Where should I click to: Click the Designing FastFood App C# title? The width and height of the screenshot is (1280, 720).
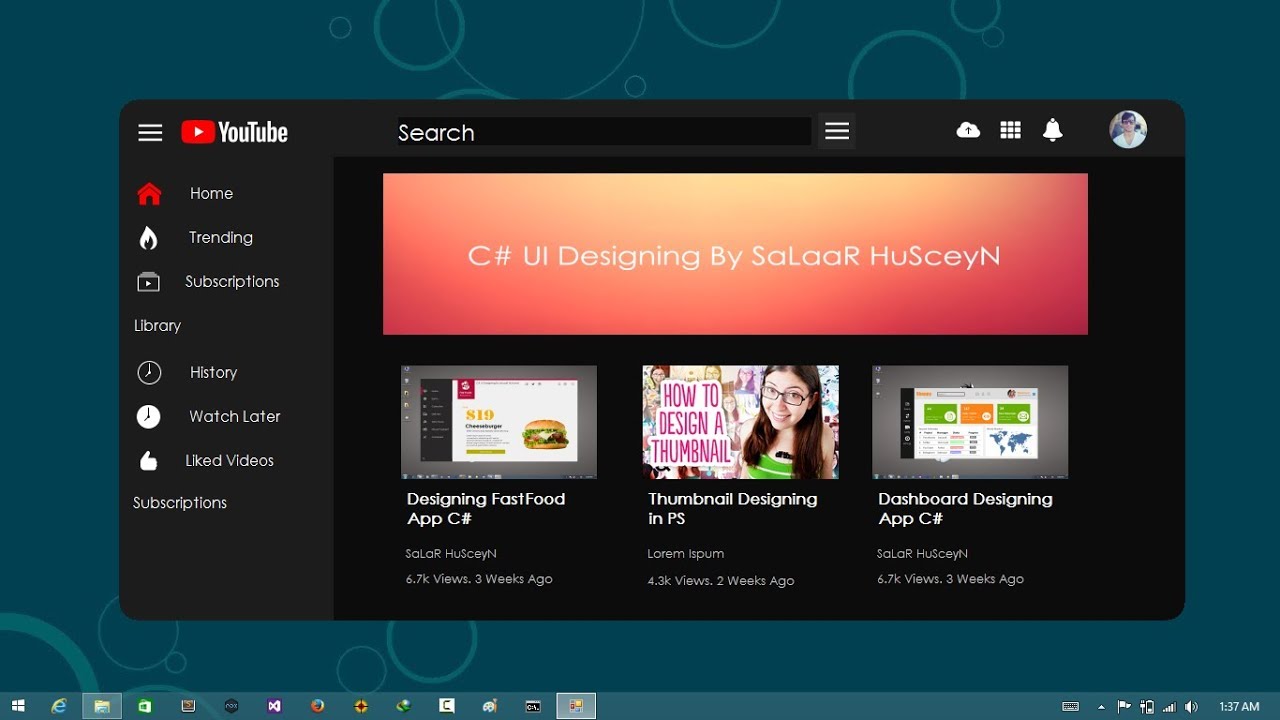pos(486,508)
